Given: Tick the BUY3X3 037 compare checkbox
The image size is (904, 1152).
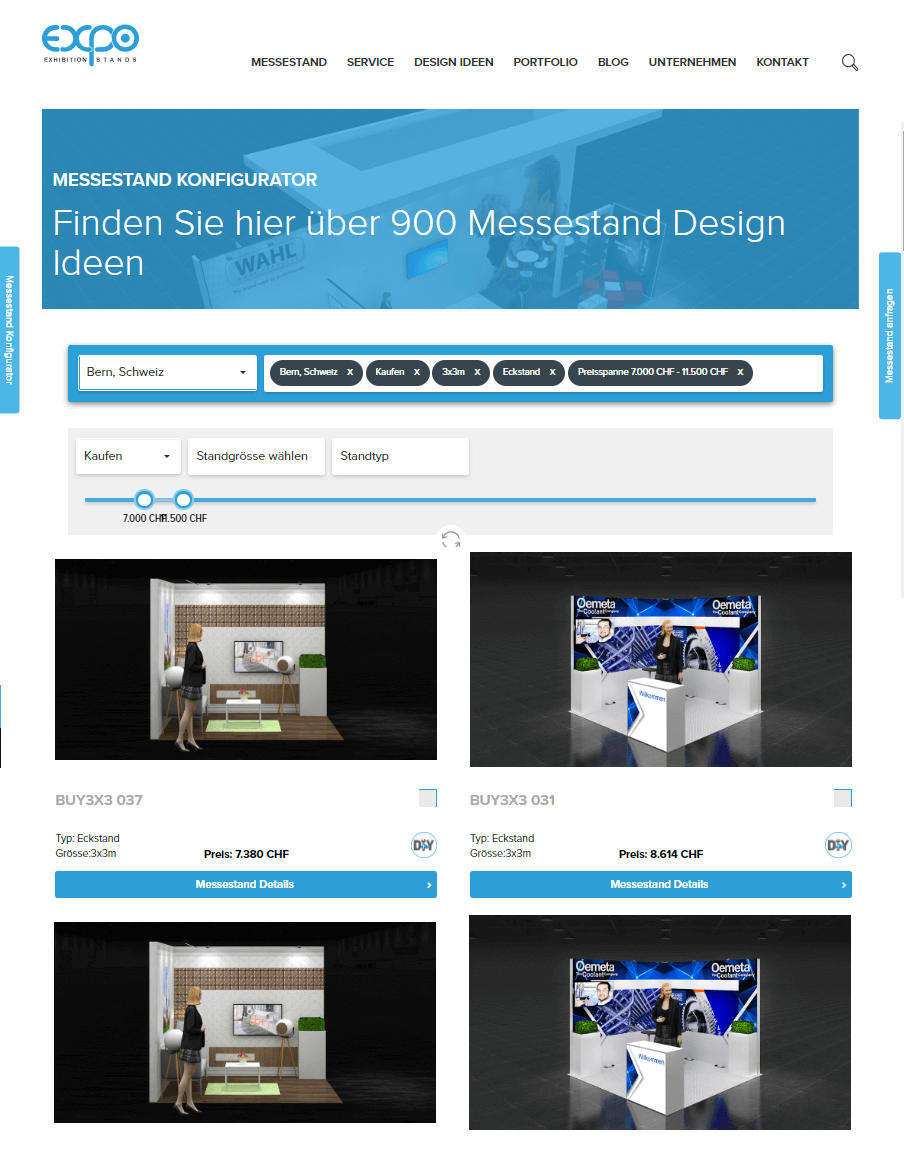Looking at the screenshot, I should 428,798.
